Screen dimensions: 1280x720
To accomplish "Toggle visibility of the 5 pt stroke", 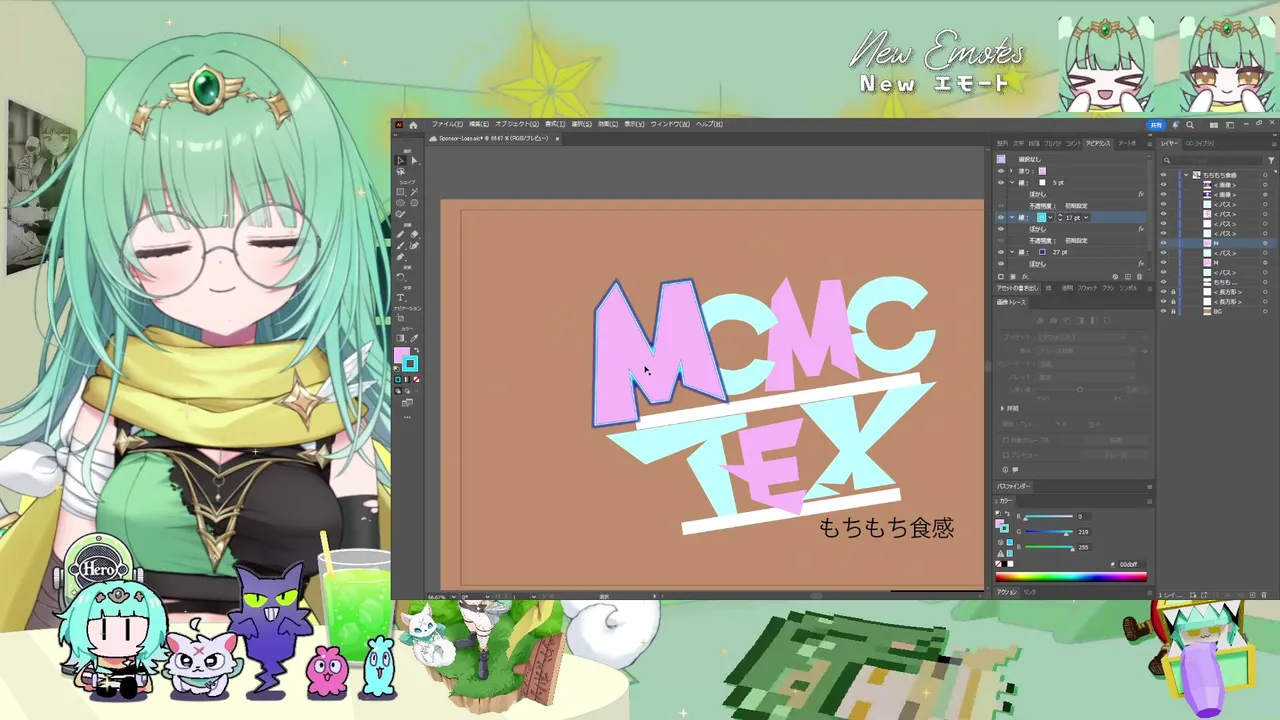I will pos(1001,183).
